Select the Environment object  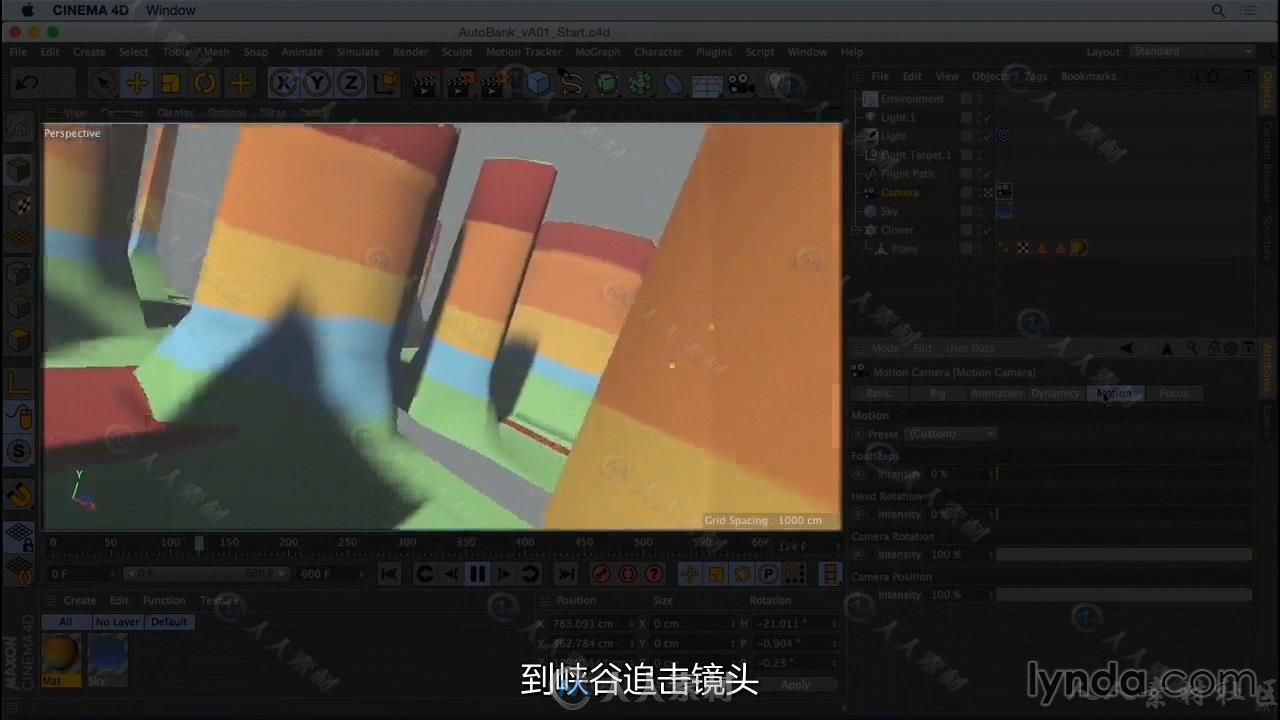point(912,99)
